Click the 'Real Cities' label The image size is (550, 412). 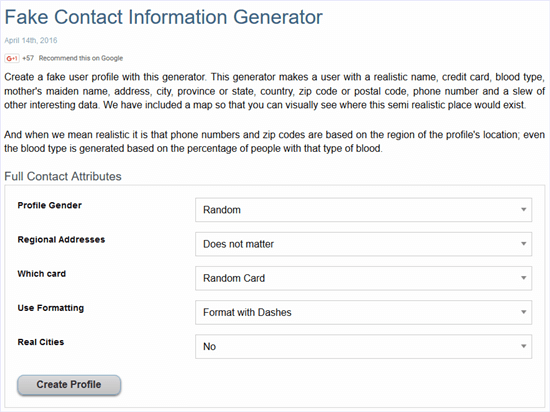tap(41, 342)
